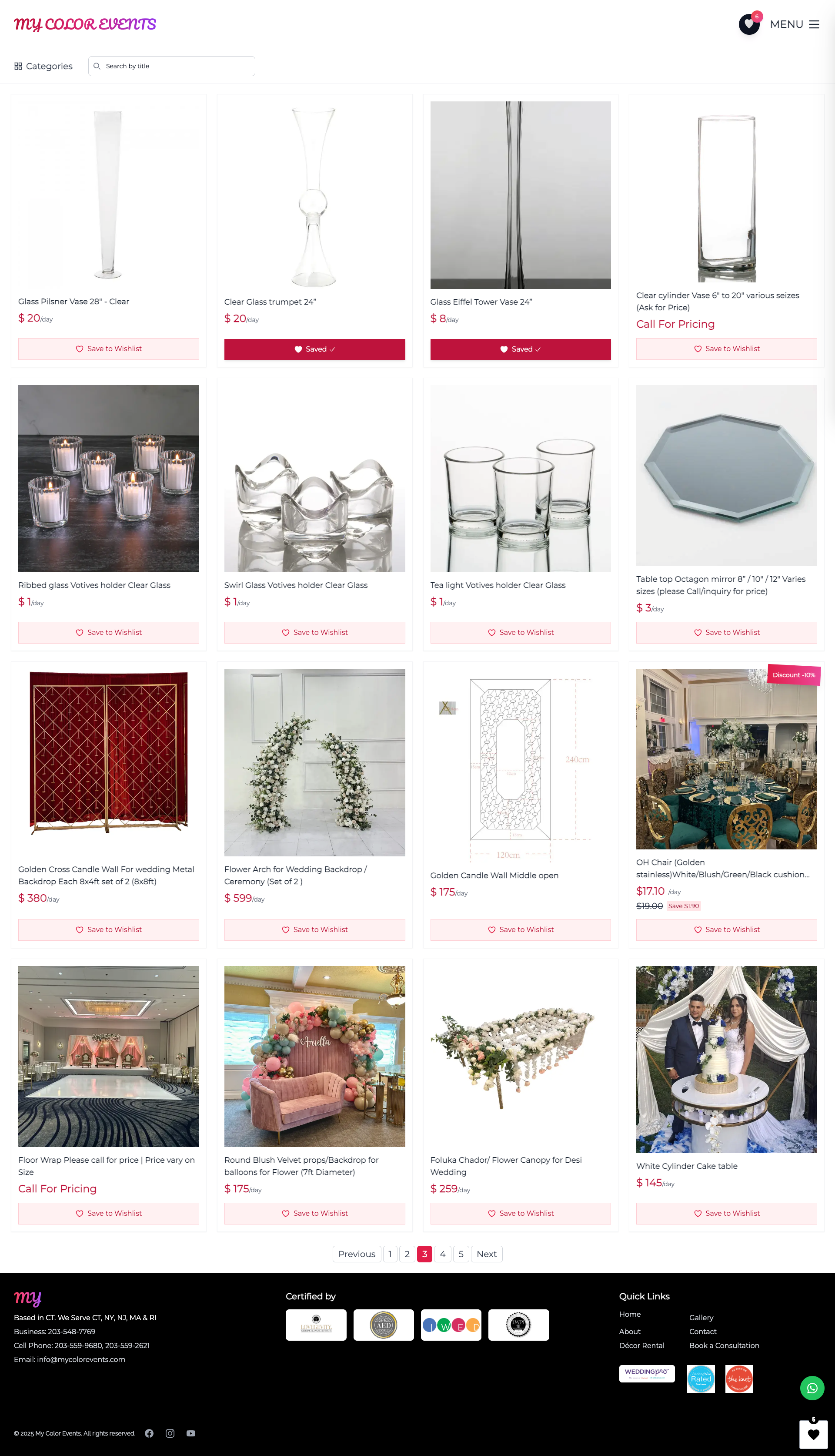Save Glass Pilsner Vase to wishlist
Image resolution: width=835 pixels, height=1456 pixels.
[x=108, y=349]
